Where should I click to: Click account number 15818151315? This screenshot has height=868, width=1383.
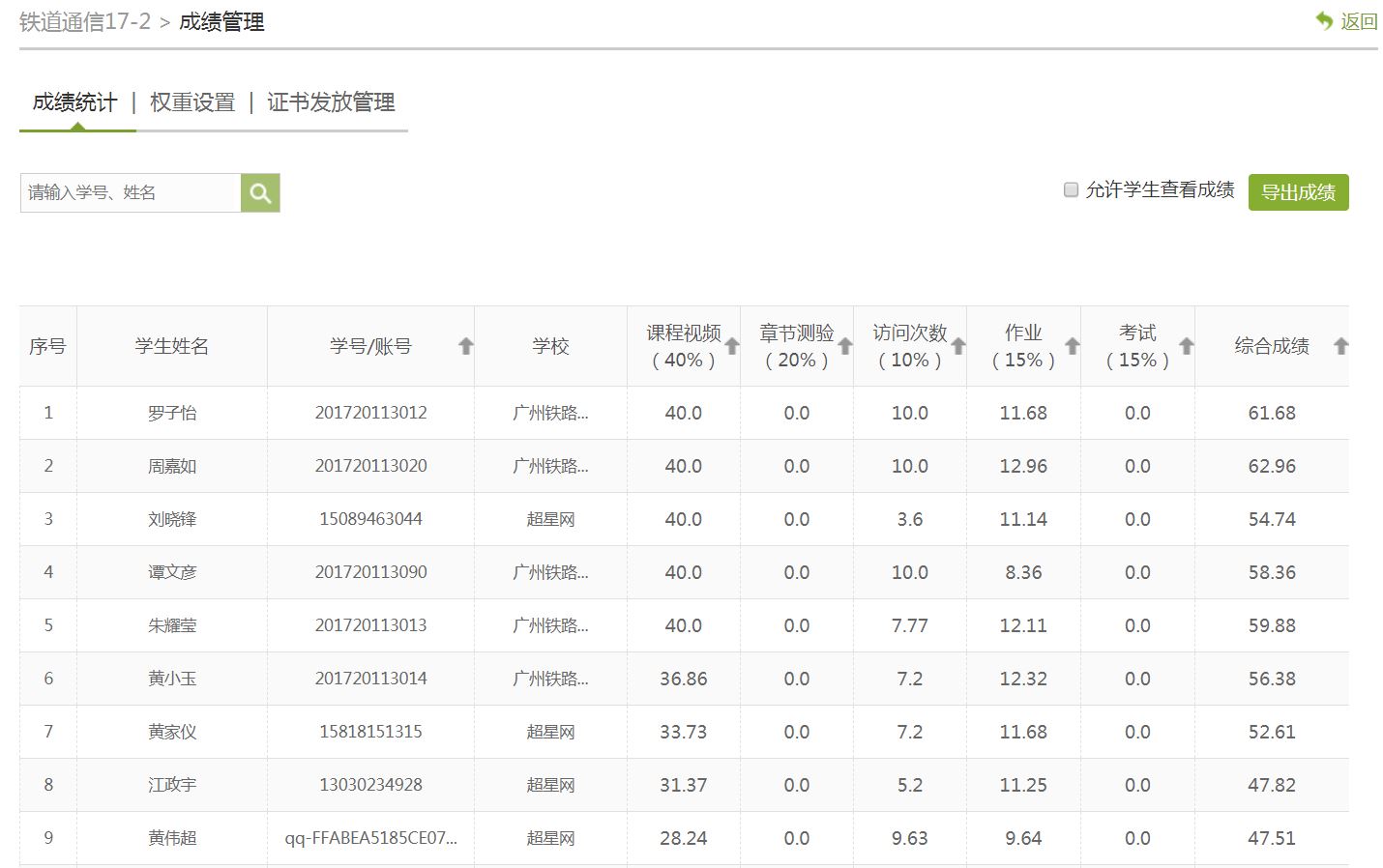click(370, 732)
